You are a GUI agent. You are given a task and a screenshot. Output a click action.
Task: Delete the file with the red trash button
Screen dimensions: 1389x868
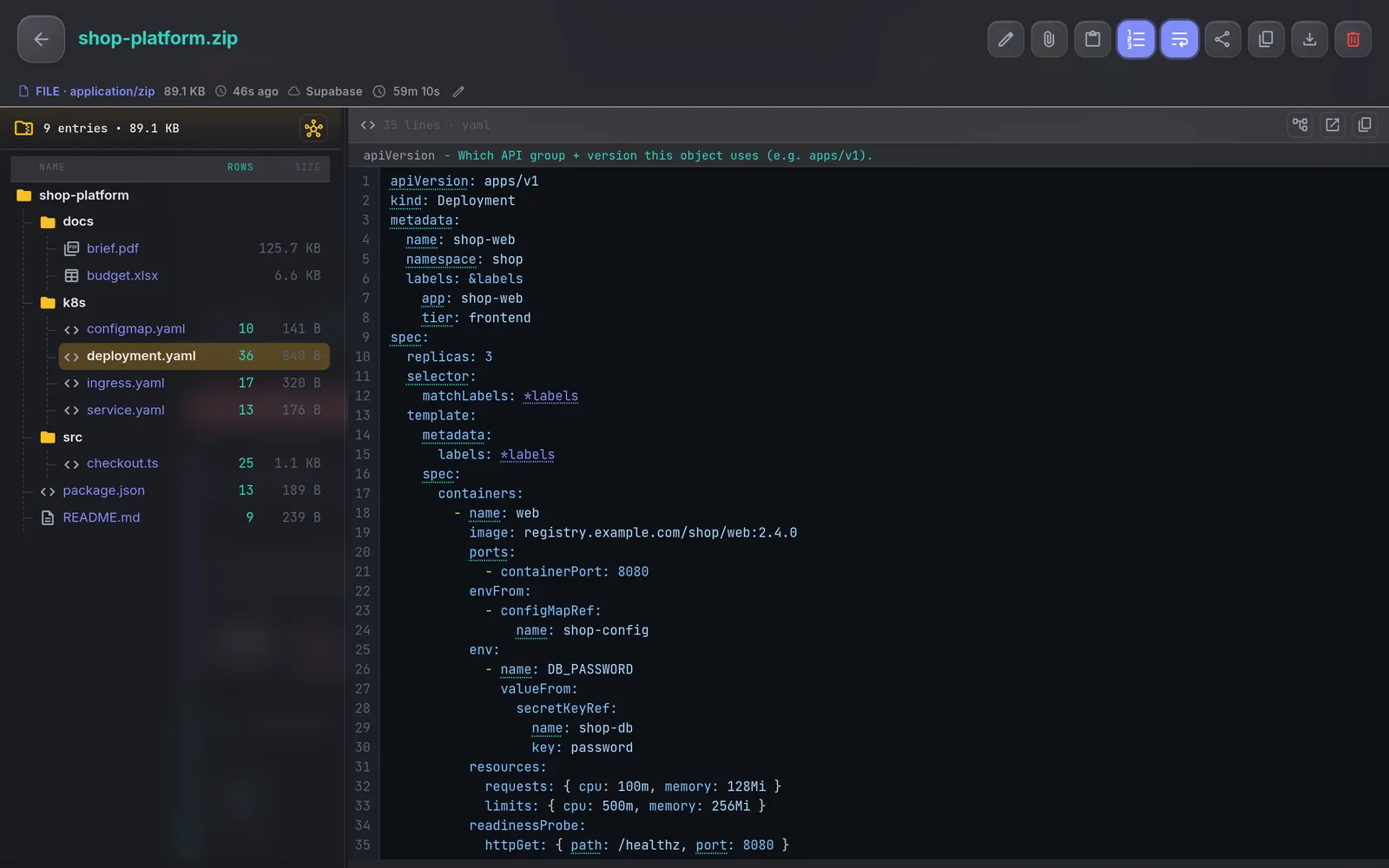[x=1353, y=39]
